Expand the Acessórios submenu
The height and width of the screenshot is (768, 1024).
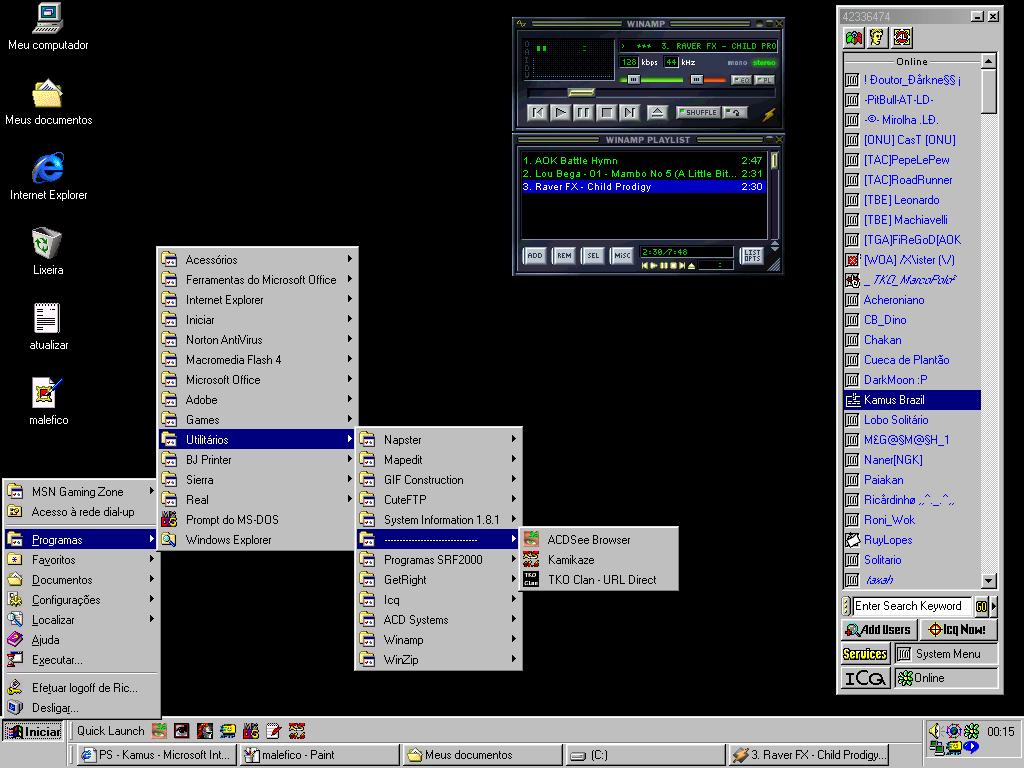[x=258, y=259]
